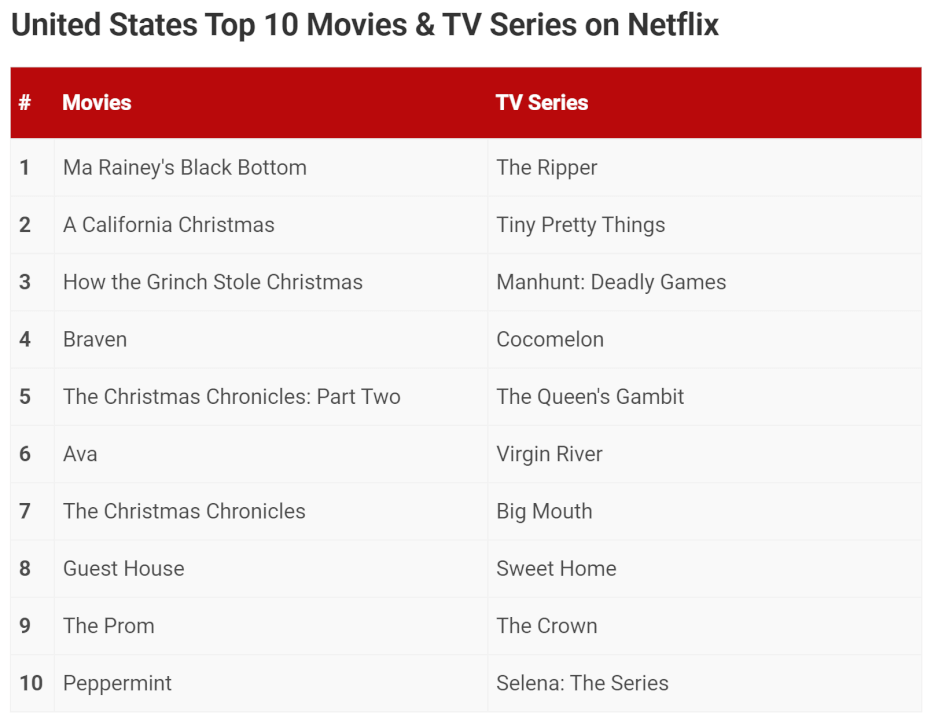Viewport: 927px width, 720px height.
Task: Open The Prom movie entry
Action: [x=109, y=626]
